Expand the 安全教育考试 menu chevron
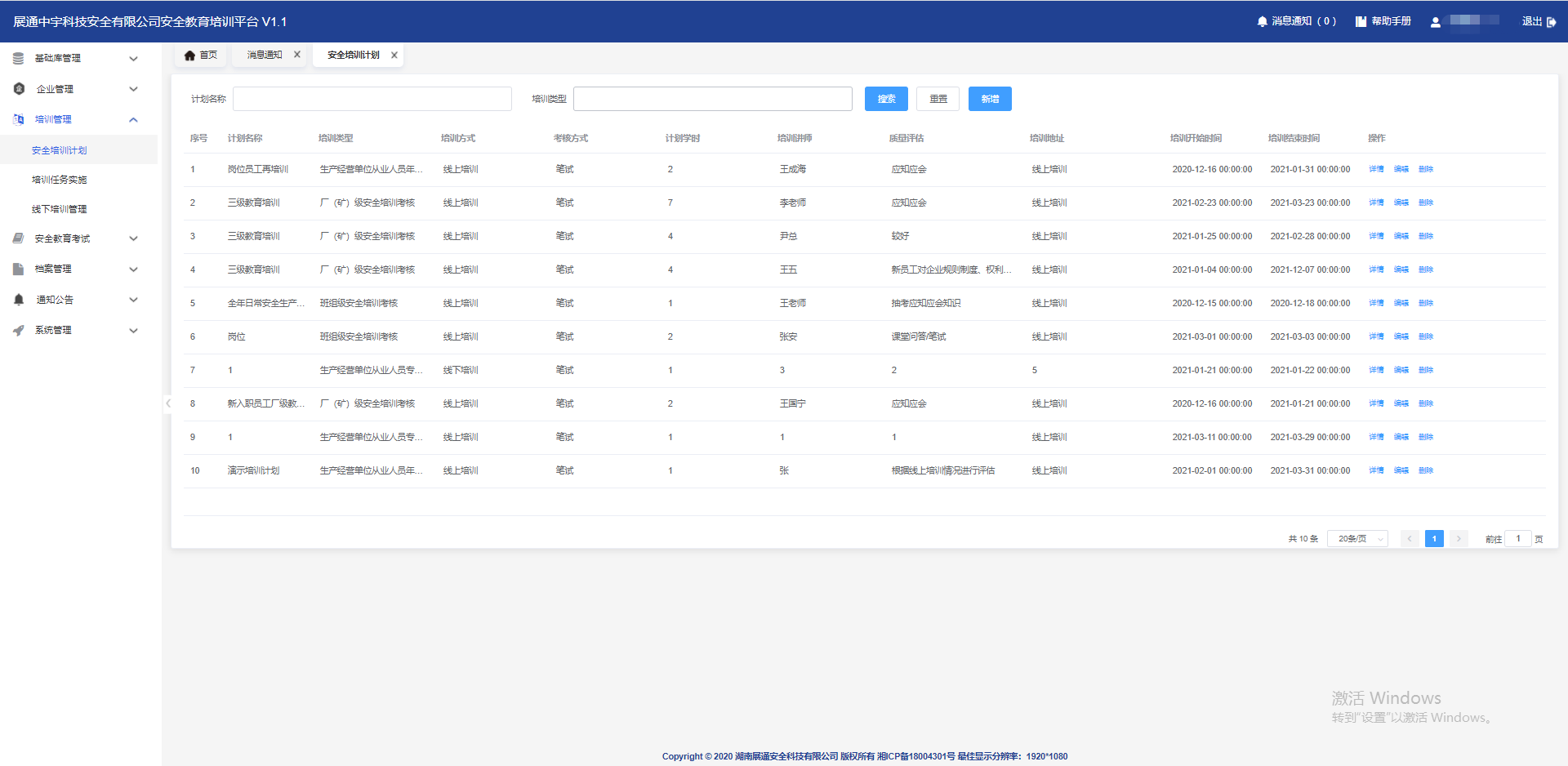 [x=134, y=238]
